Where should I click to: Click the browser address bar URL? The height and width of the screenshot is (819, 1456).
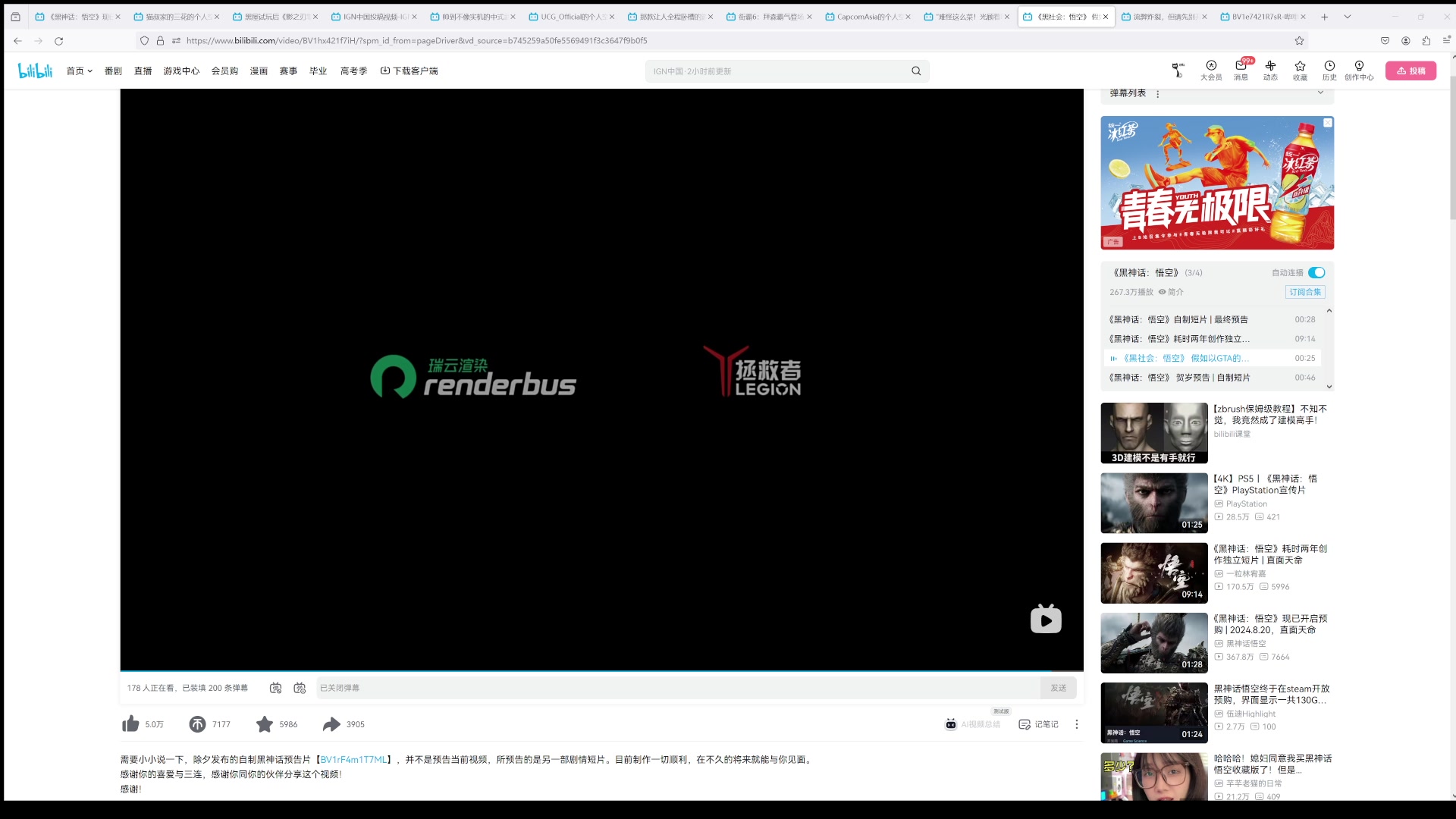tap(417, 41)
